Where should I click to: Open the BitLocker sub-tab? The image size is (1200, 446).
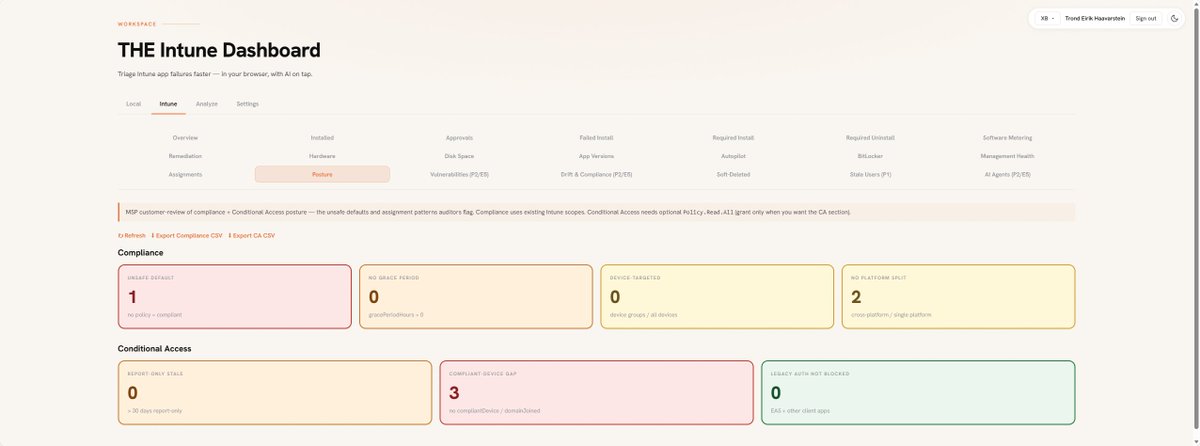point(870,156)
